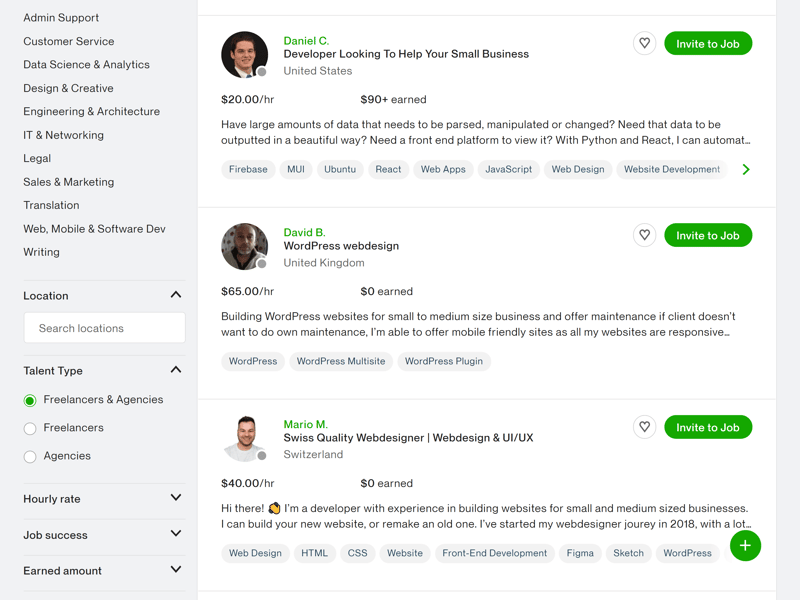Open David B.'s profile photo
The width and height of the screenshot is (800, 600).
pos(244,246)
